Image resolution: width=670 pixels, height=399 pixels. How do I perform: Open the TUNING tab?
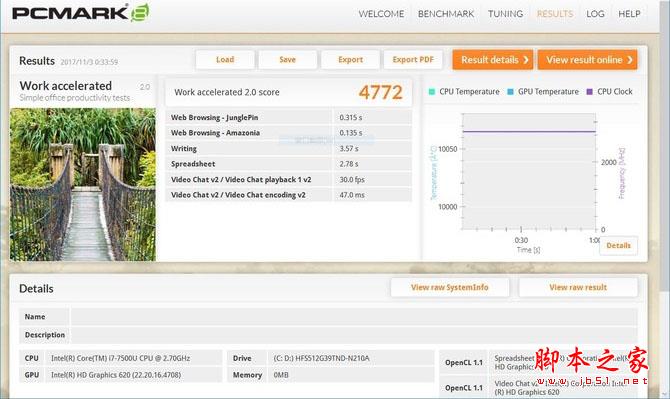pos(505,14)
